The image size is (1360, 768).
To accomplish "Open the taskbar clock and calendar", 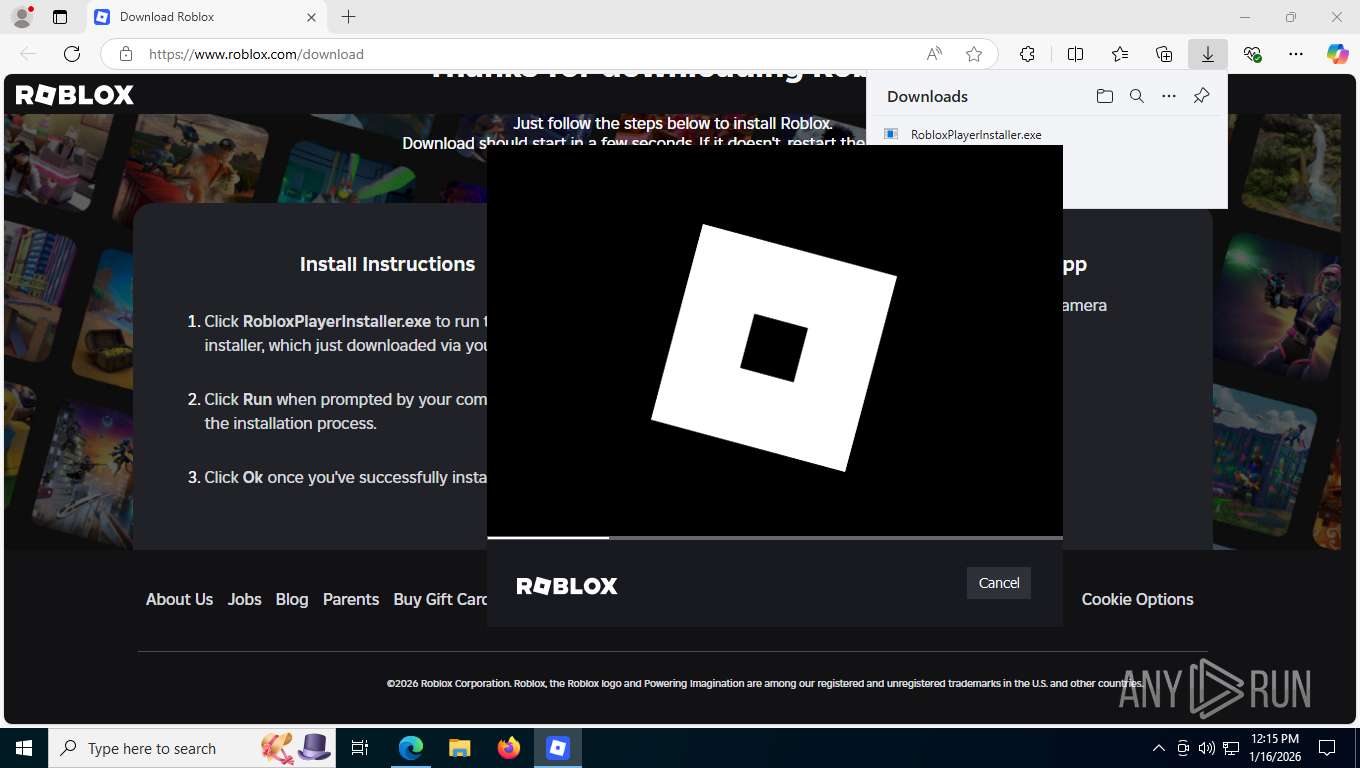I will 1274,748.
